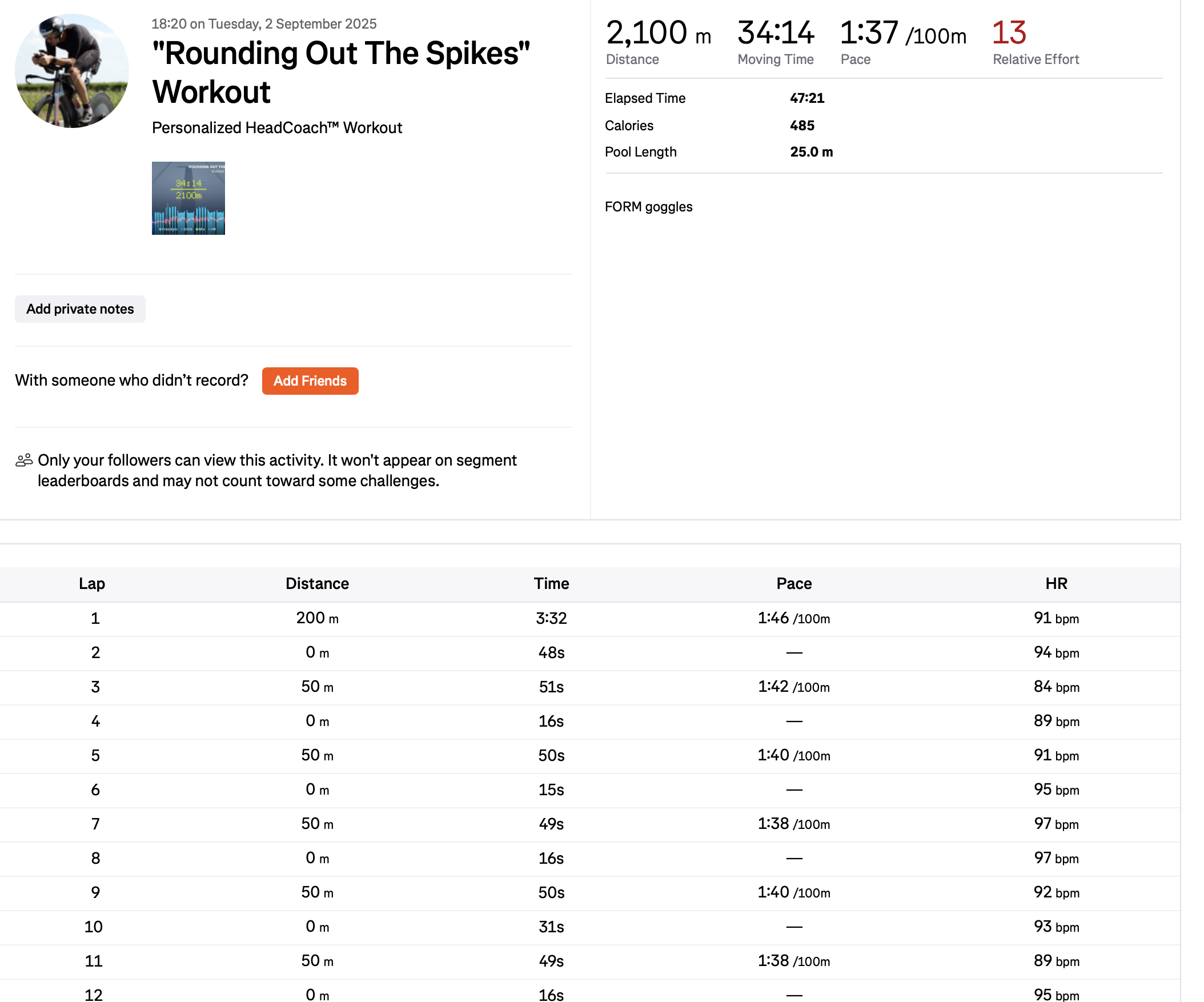The height and width of the screenshot is (1002, 1204).
Task: Click the Pace column header in table
Action: (793, 583)
